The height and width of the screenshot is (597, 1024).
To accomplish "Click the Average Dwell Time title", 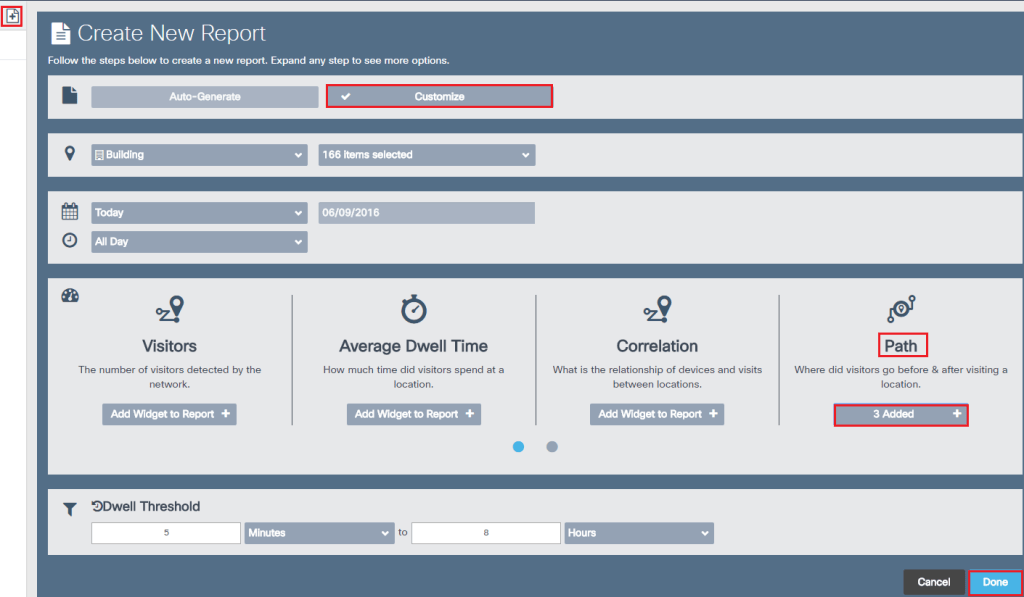I will click(x=413, y=346).
